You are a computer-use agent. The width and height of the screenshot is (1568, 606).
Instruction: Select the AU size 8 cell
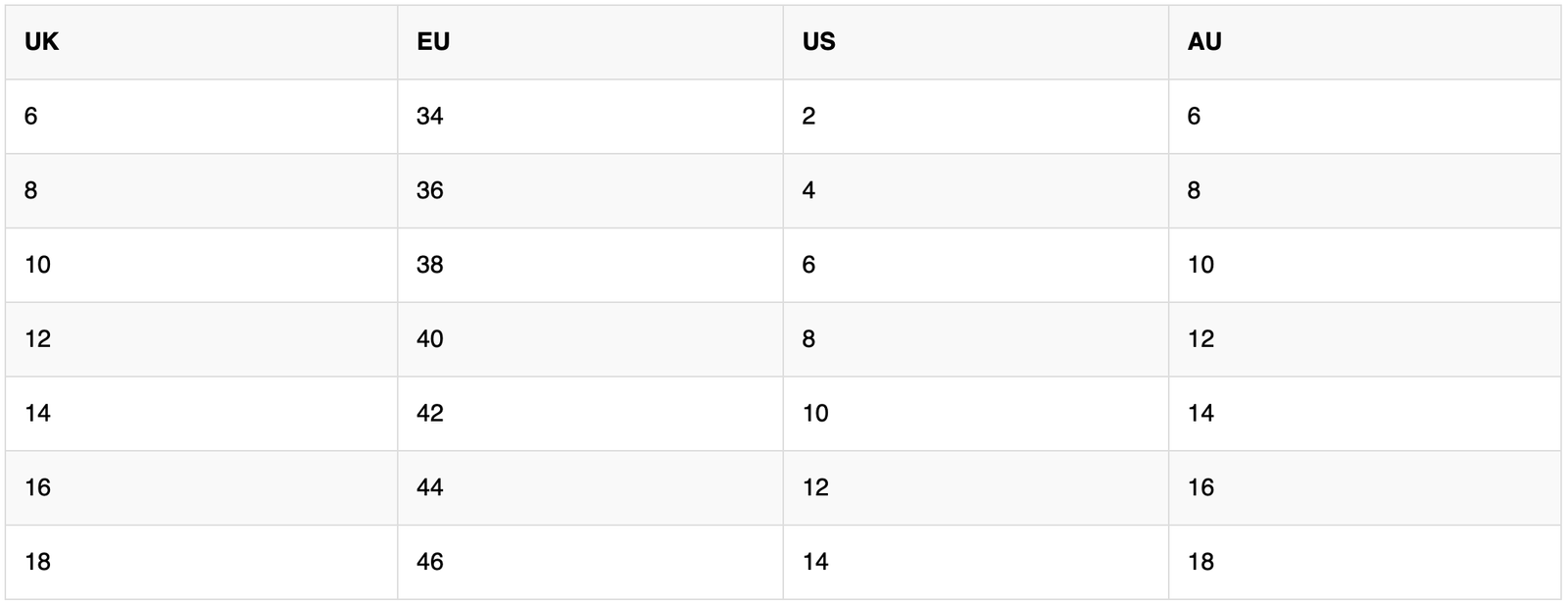(x=1194, y=190)
